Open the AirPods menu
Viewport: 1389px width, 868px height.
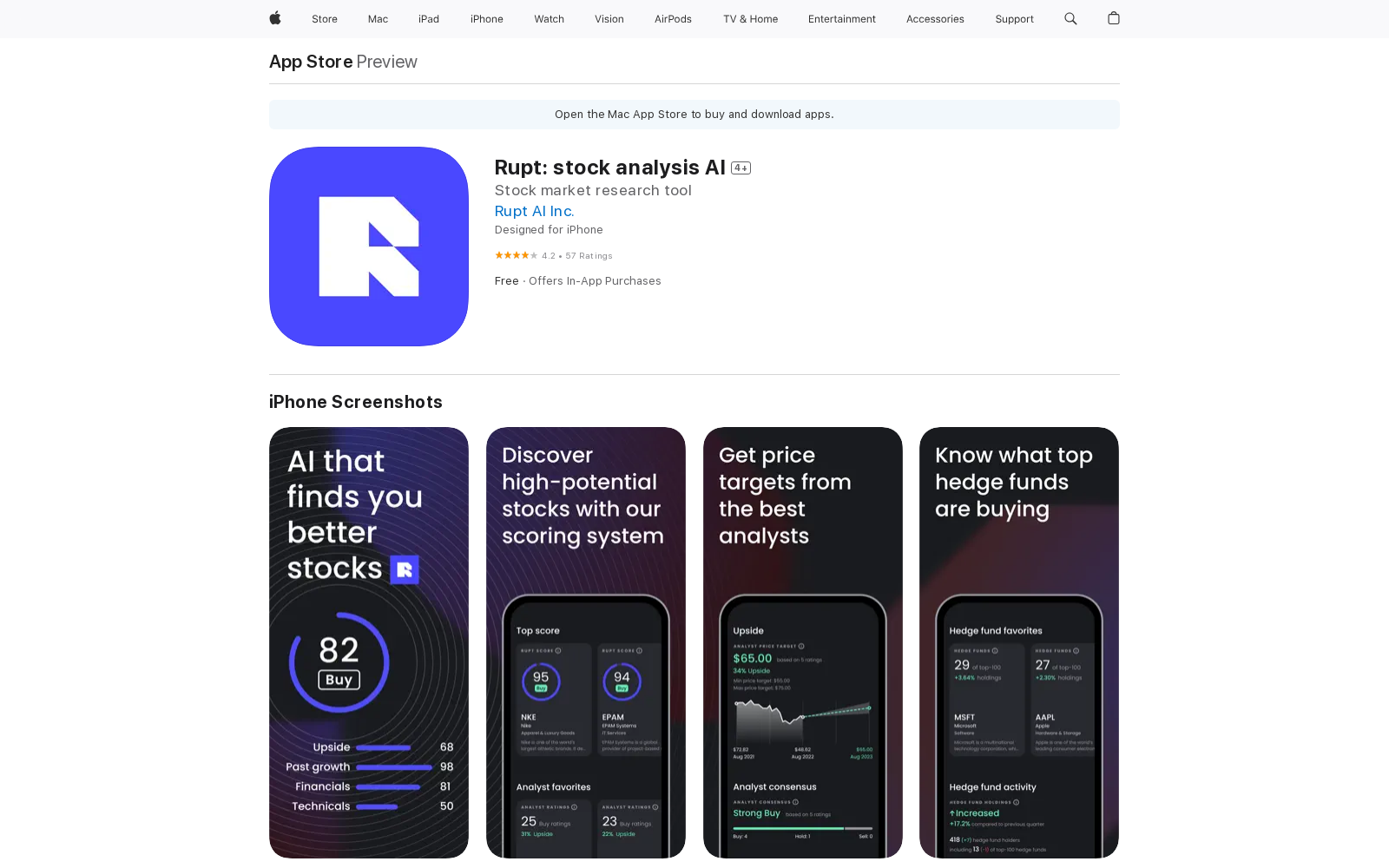673,19
